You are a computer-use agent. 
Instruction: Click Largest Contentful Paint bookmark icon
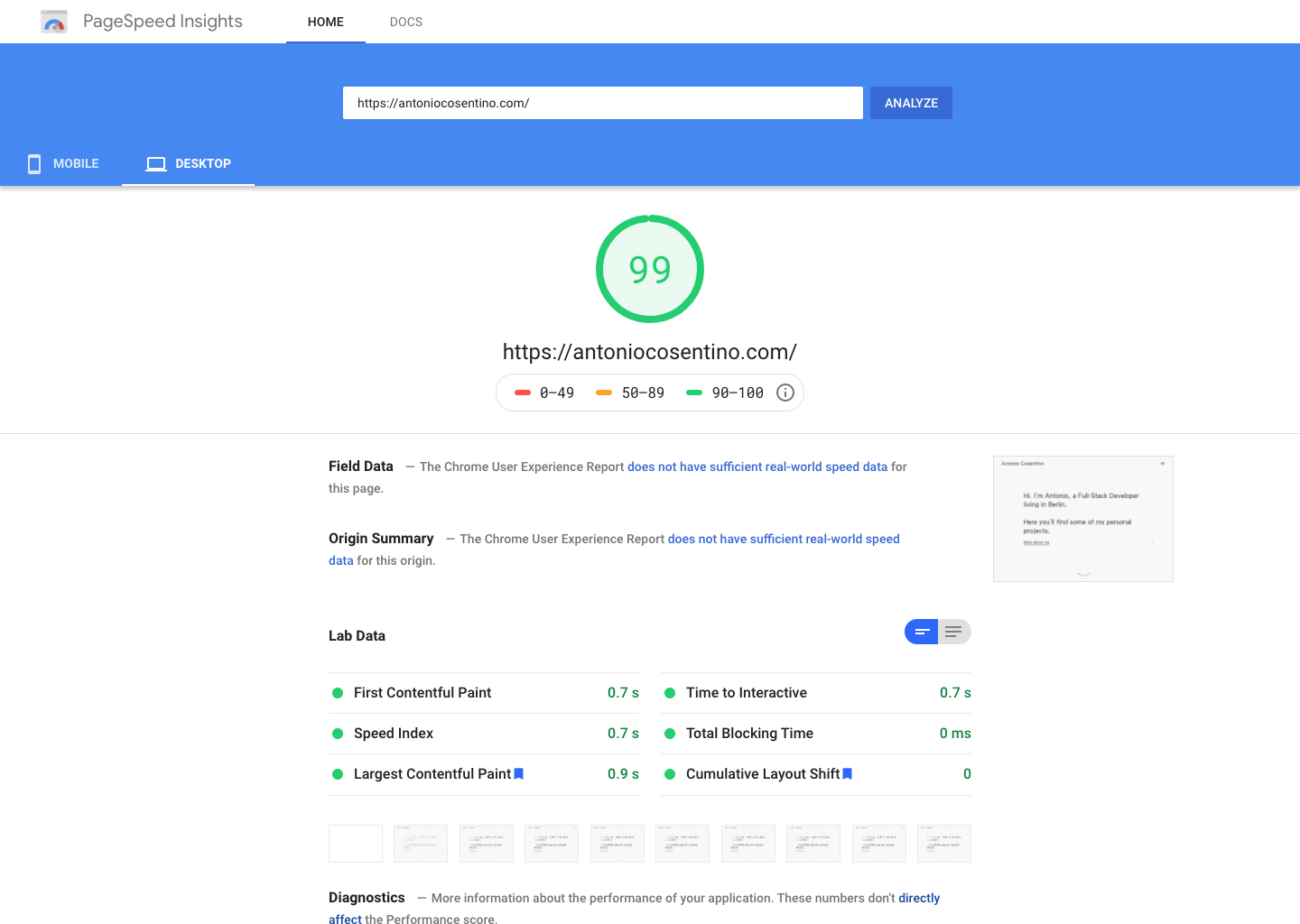coord(519,774)
